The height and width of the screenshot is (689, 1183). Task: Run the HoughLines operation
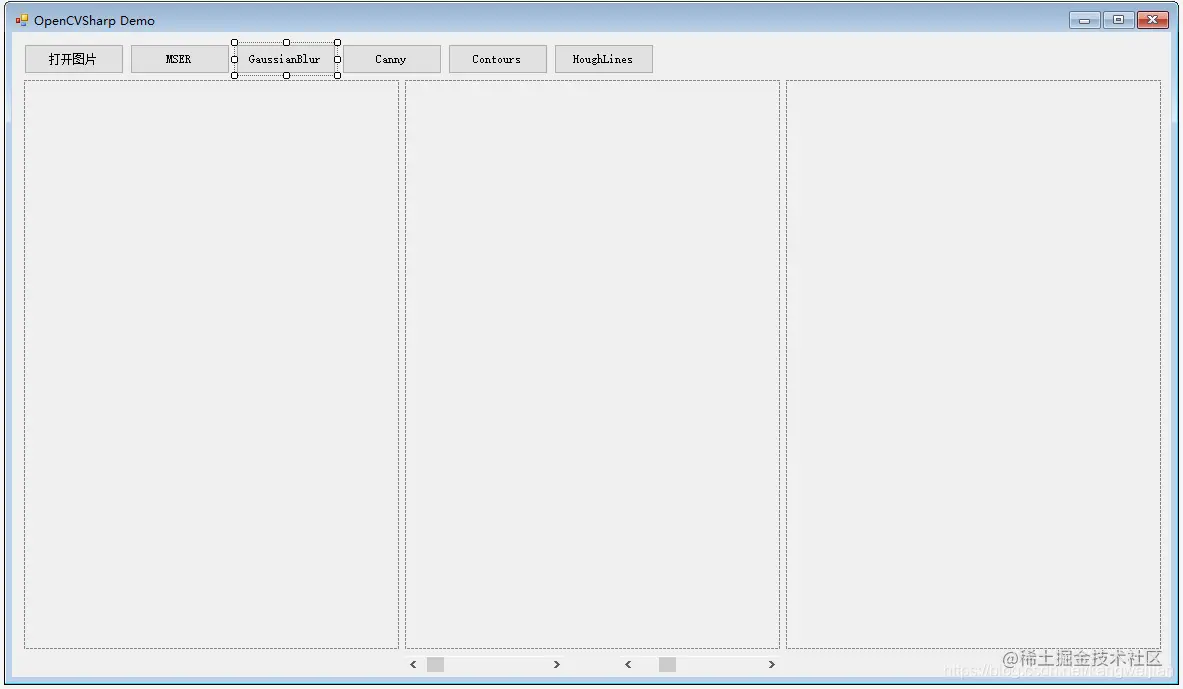[603, 58]
